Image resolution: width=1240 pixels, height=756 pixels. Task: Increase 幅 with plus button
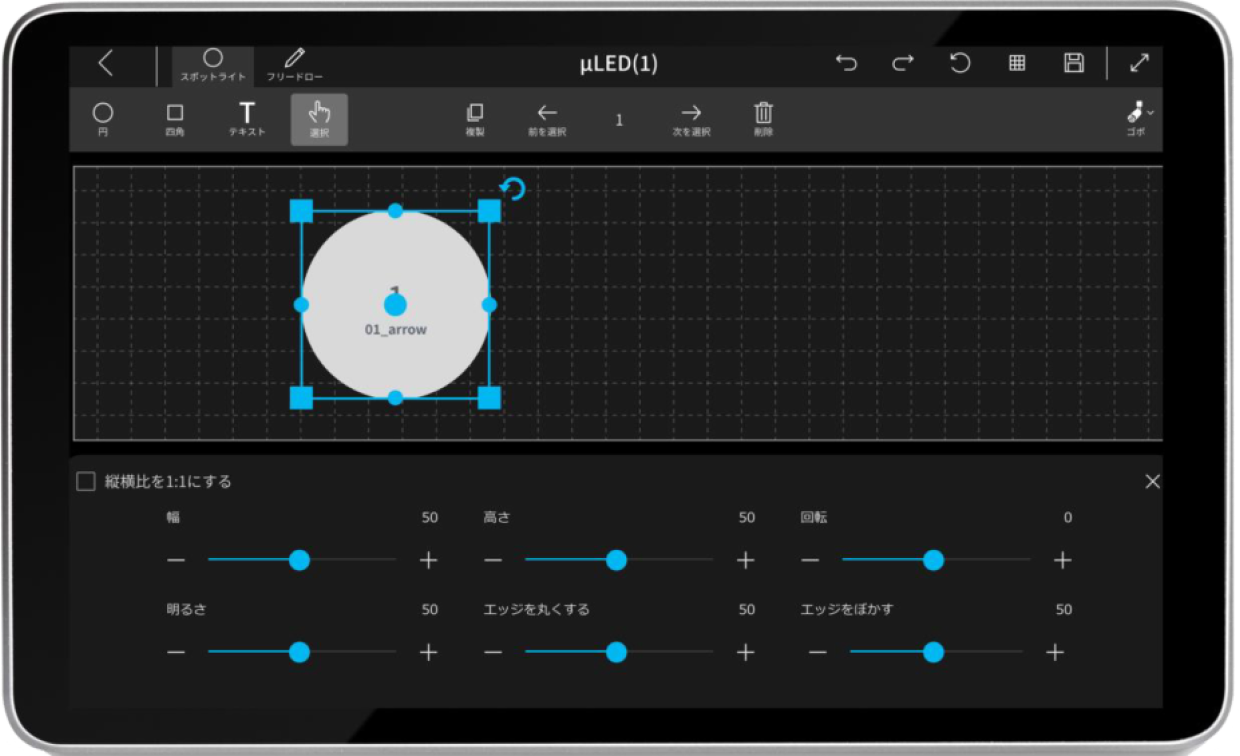[x=428, y=560]
